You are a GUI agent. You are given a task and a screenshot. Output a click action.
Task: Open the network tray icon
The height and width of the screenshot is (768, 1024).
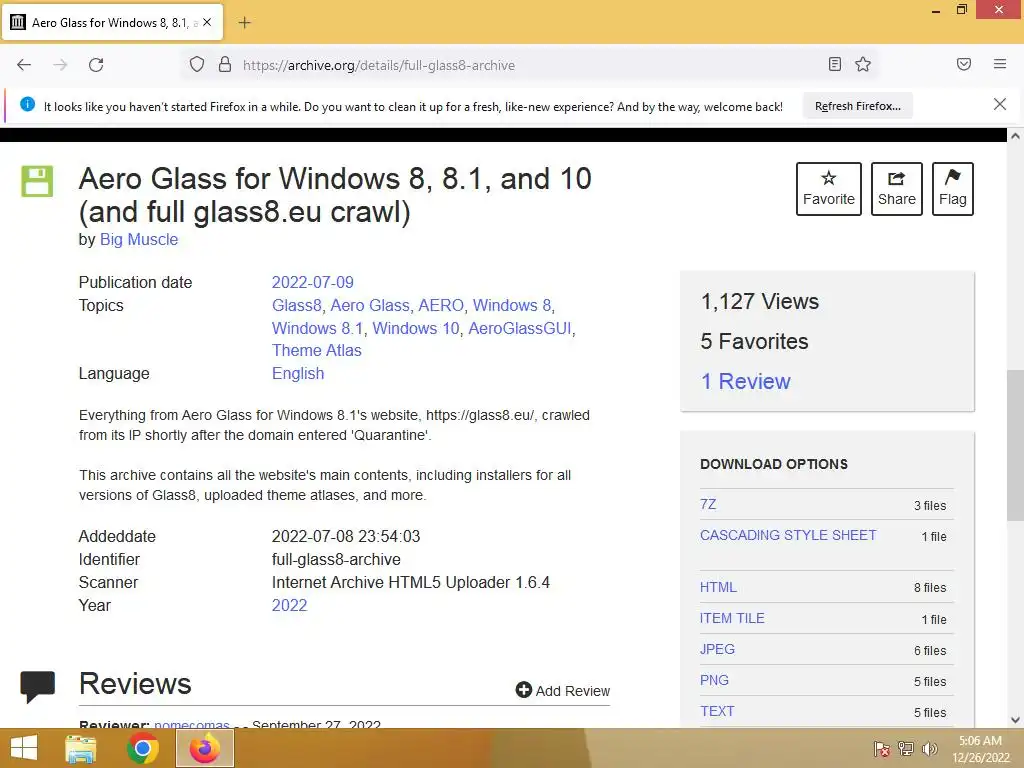click(x=905, y=749)
